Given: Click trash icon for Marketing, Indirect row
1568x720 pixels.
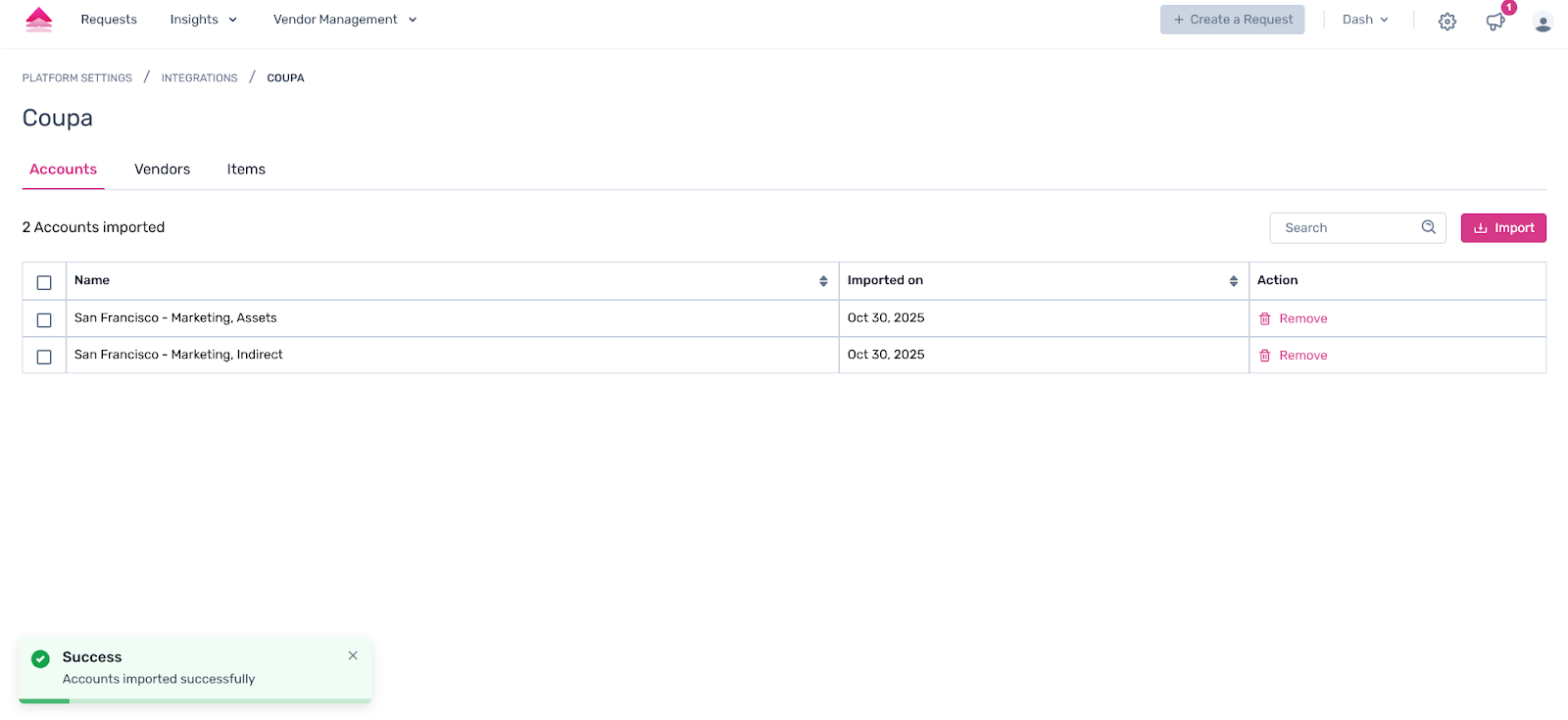Looking at the screenshot, I should click(x=1265, y=356).
